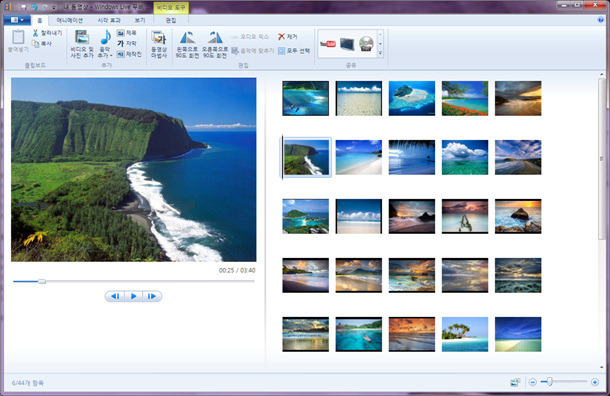Image resolution: width=610 pixels, height=396 pixels.
Task: Expand the sharing gallery with the bottom More arrow
Action: [380, 53]
